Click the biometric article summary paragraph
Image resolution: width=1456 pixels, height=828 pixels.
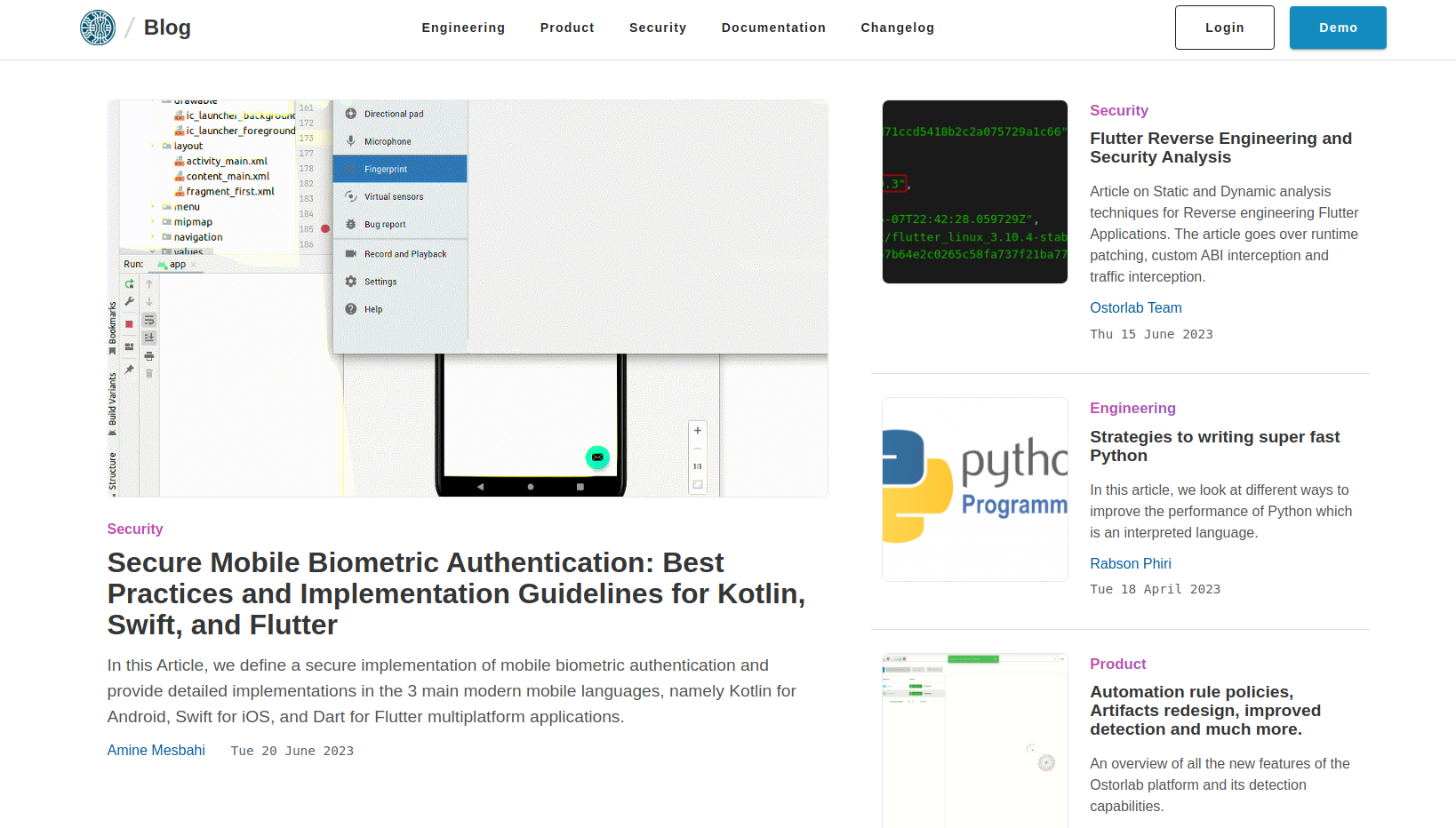pos(452,691)
